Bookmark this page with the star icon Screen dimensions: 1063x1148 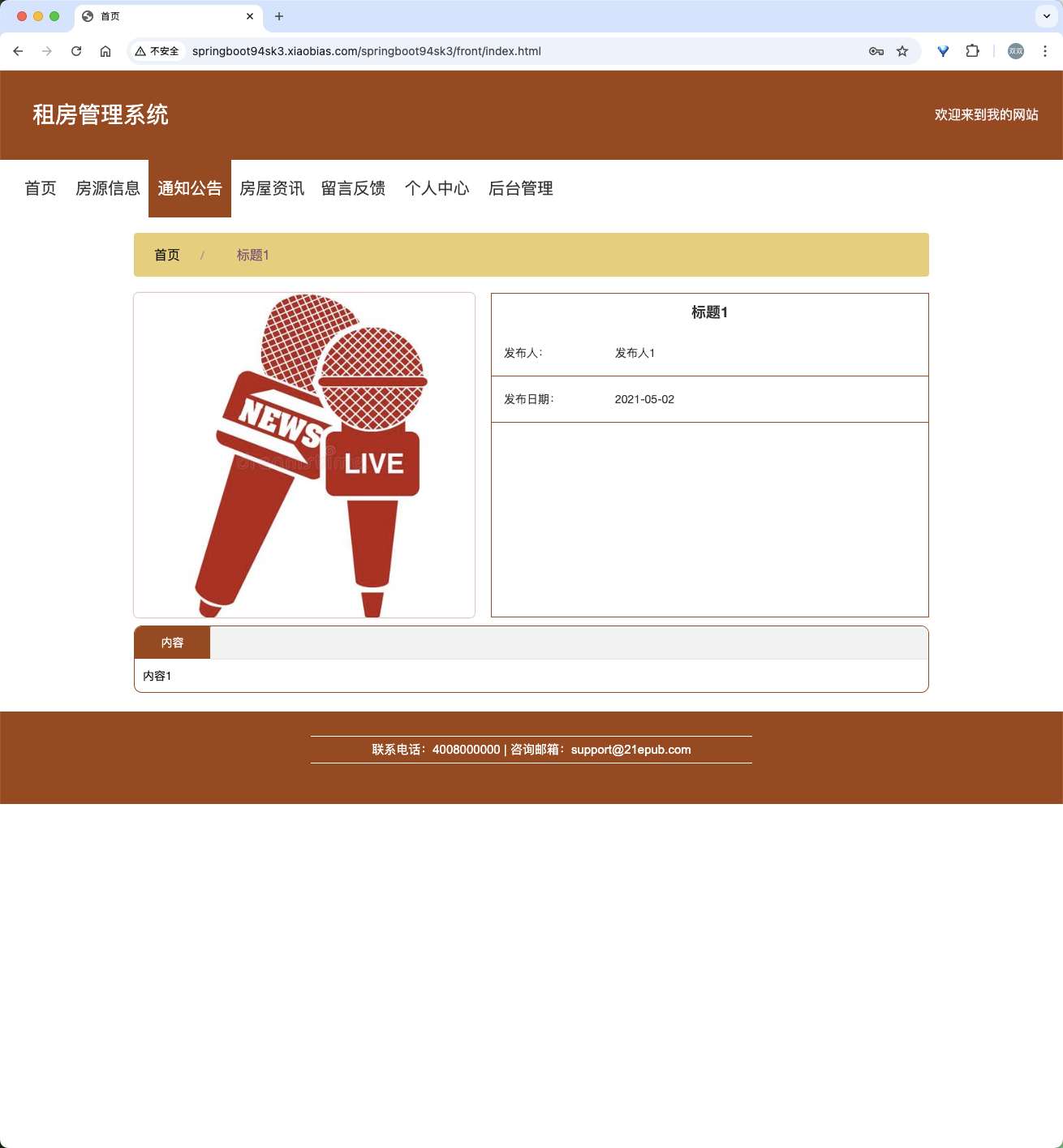pos(902,51)
